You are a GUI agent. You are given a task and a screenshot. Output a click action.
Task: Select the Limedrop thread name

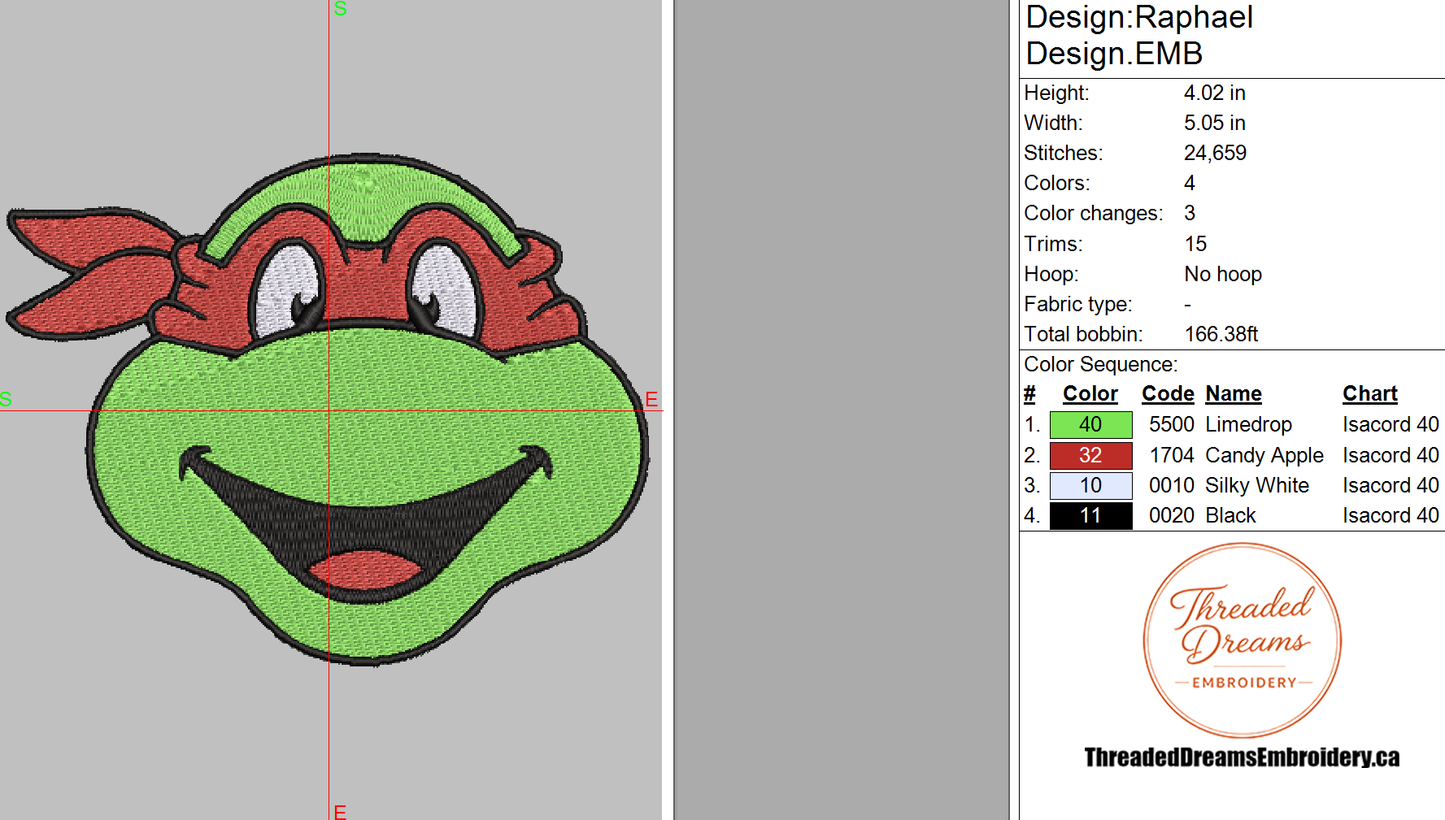click(x=1248, y=425)
